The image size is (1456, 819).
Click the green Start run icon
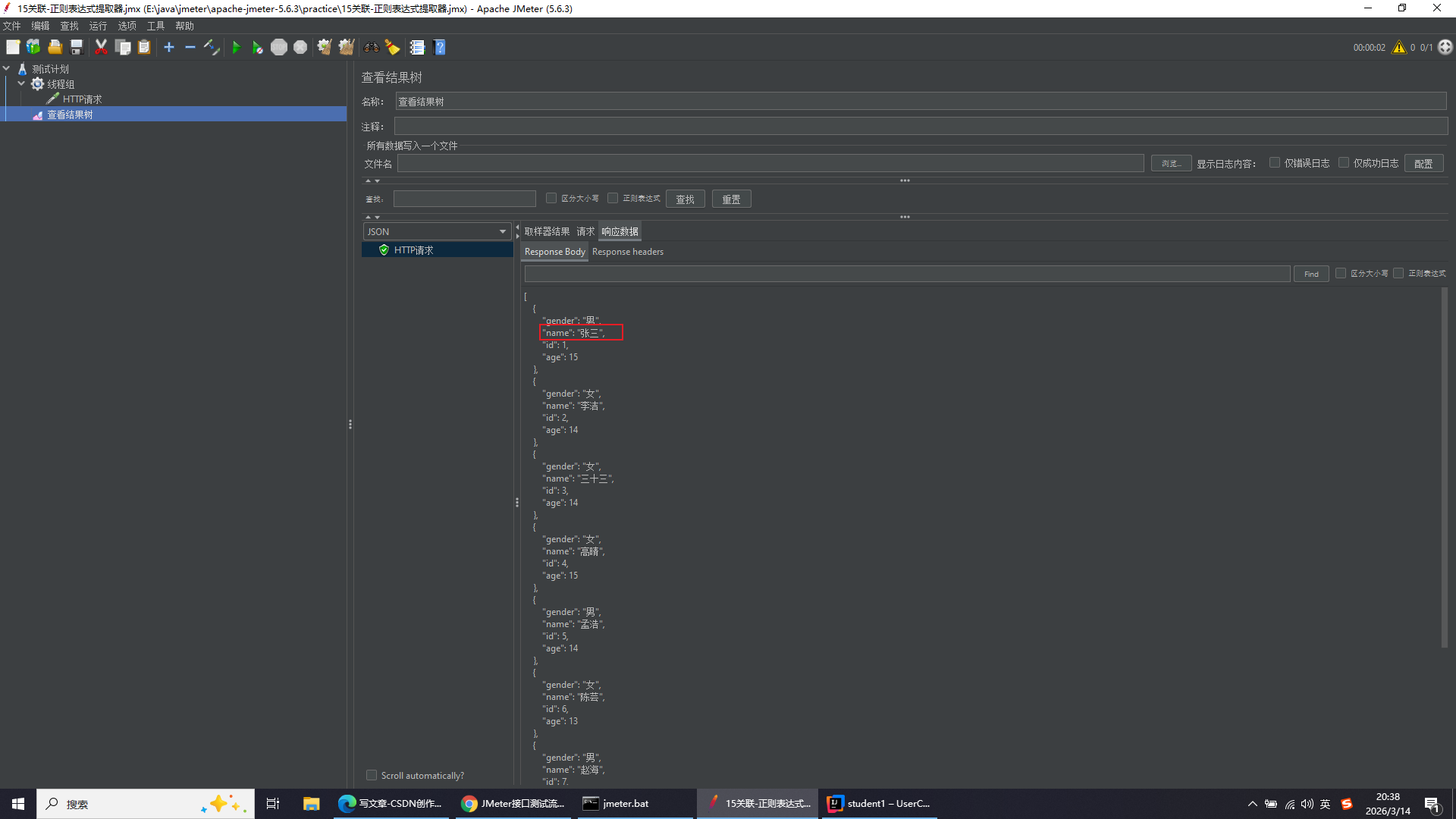[x=236, y=47]
